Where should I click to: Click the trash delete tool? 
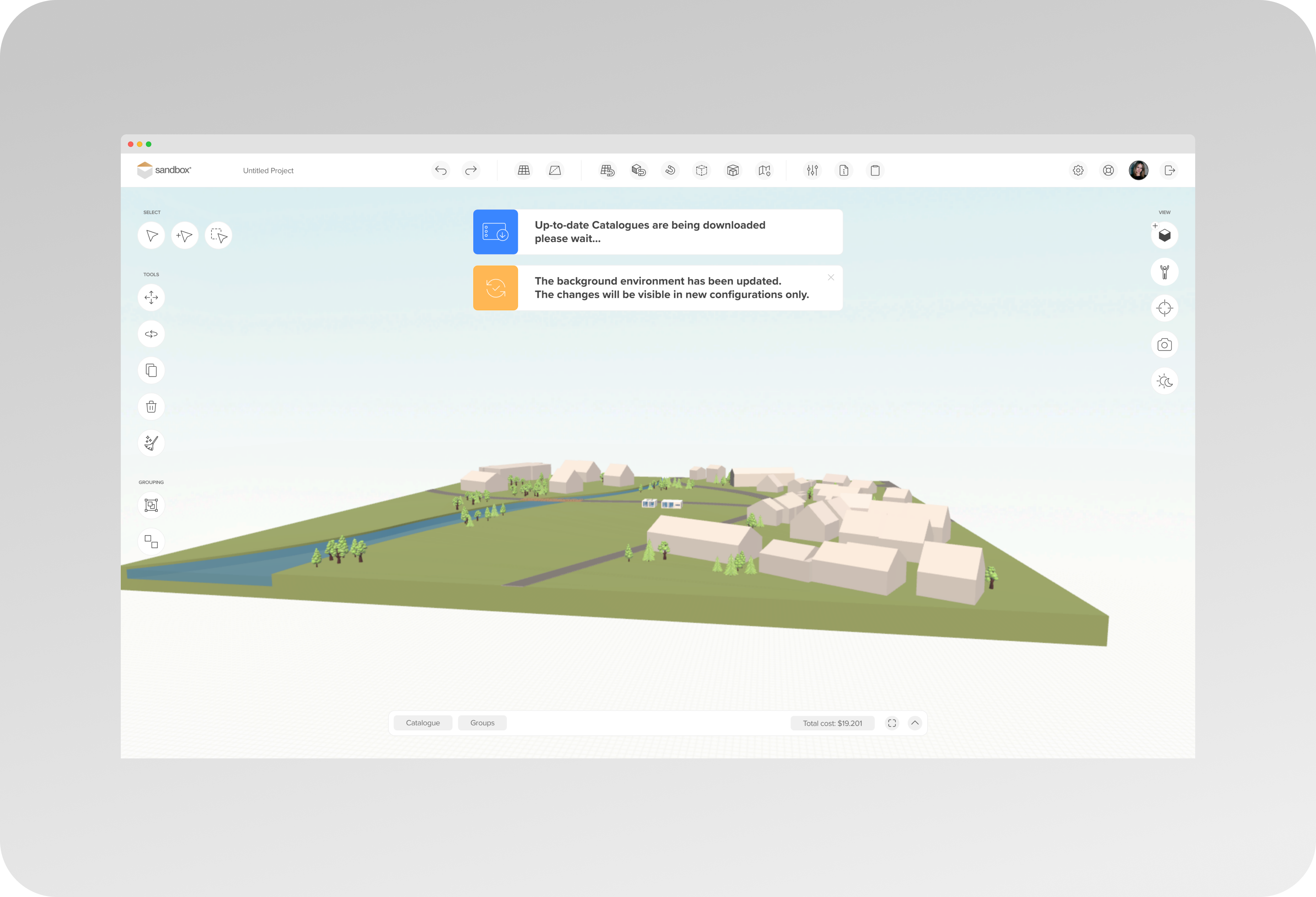151,407
